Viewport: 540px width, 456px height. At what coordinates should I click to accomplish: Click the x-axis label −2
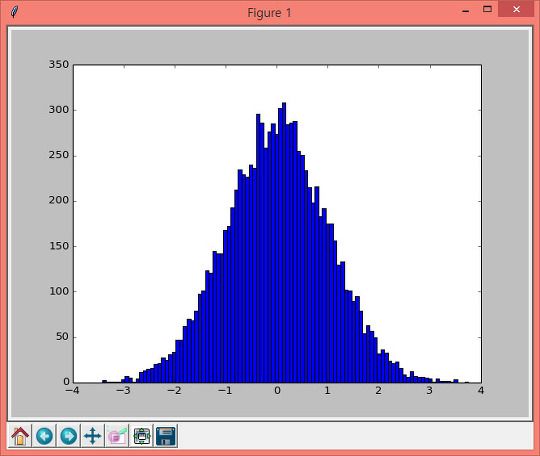174,391
